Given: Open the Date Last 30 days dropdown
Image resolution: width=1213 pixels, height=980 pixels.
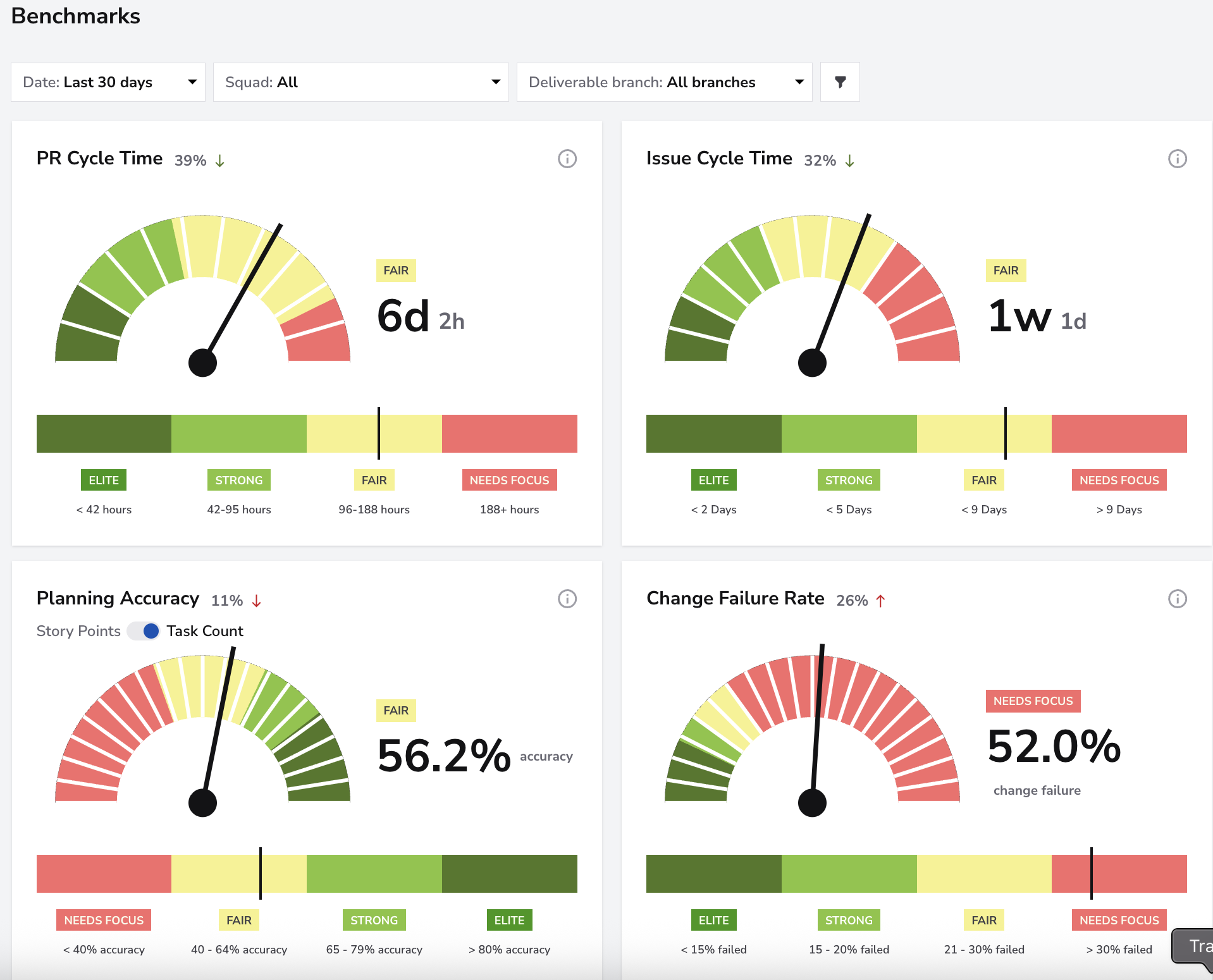Looking at the screenshot, I should point(108,82).
